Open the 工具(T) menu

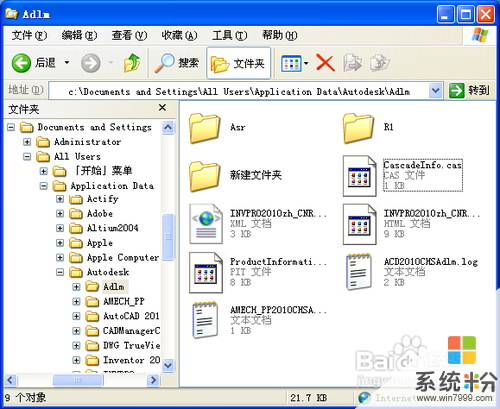click(x=230, y=35)
